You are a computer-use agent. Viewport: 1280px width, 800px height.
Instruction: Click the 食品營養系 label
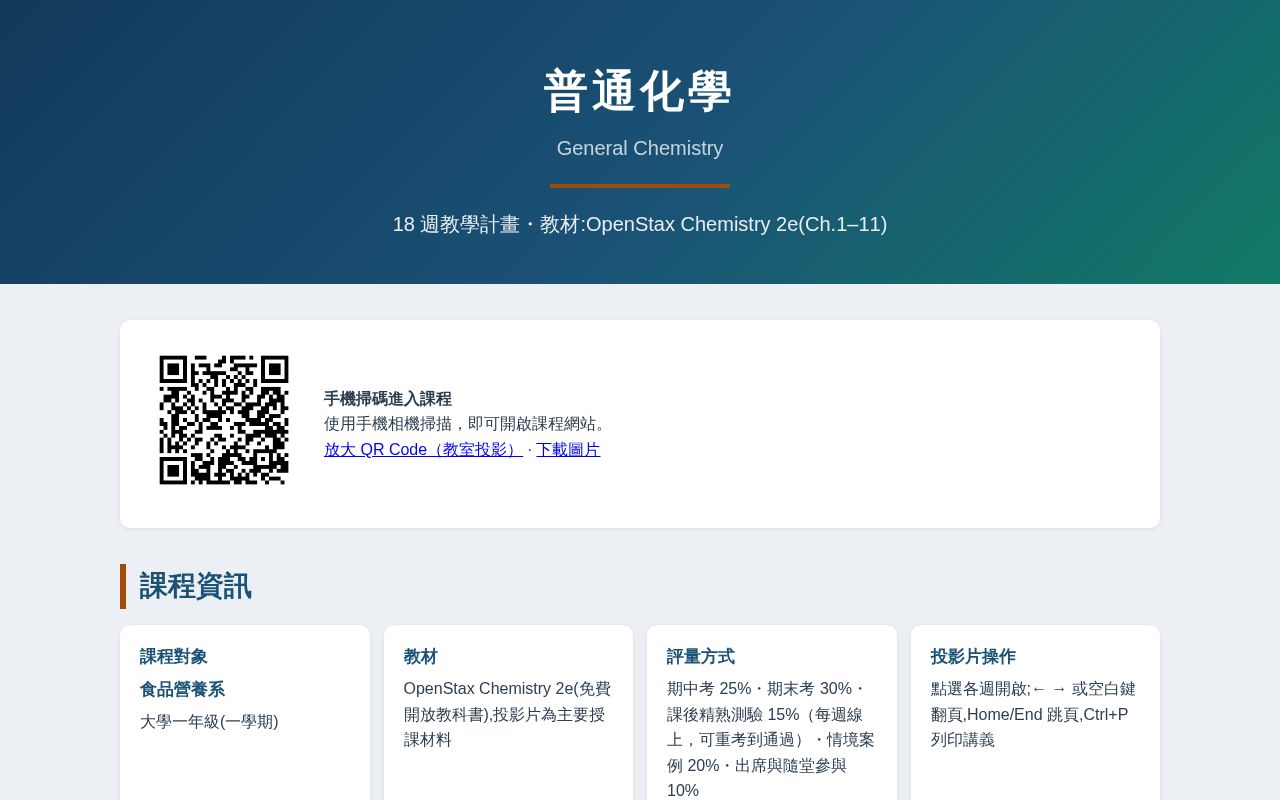pos(182,690)
